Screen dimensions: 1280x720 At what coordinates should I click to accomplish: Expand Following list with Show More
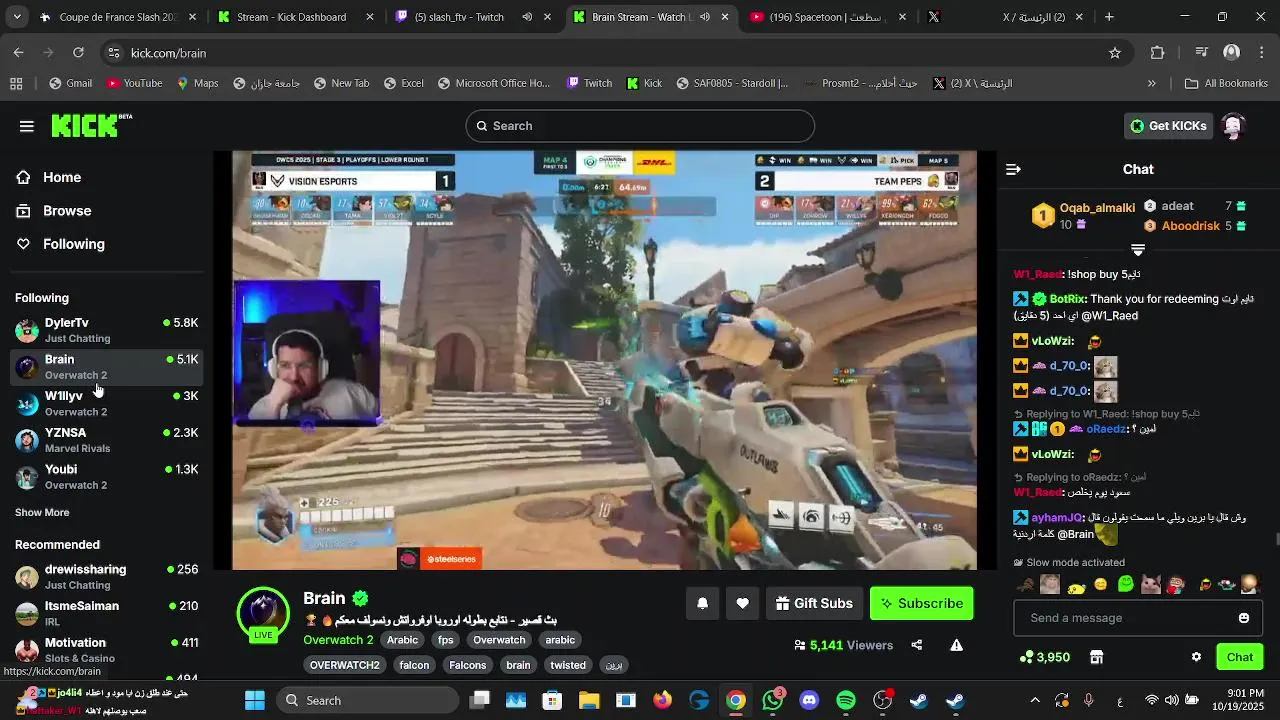[42, 512]
